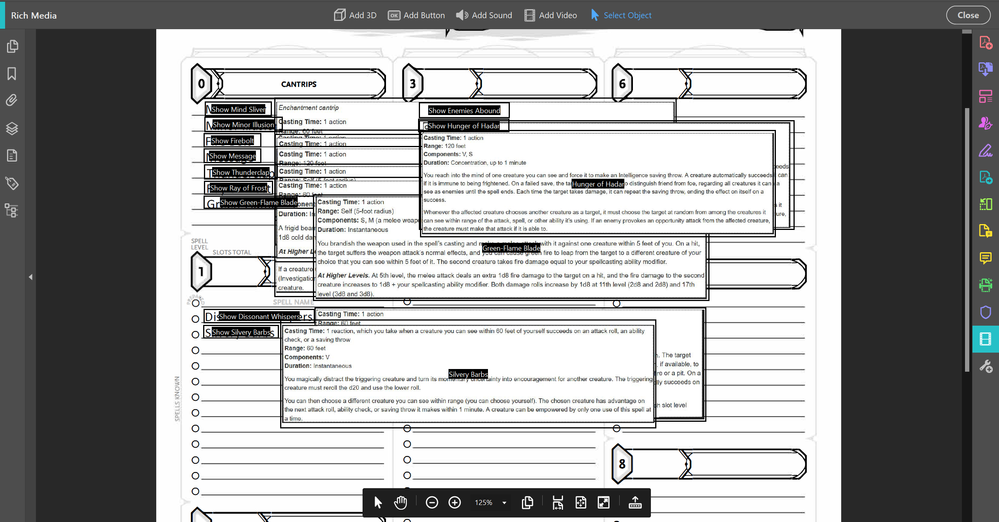Expand the collapsed left navigation pane
The width and height of the screenshot is (999, 522).
(30, 277)
